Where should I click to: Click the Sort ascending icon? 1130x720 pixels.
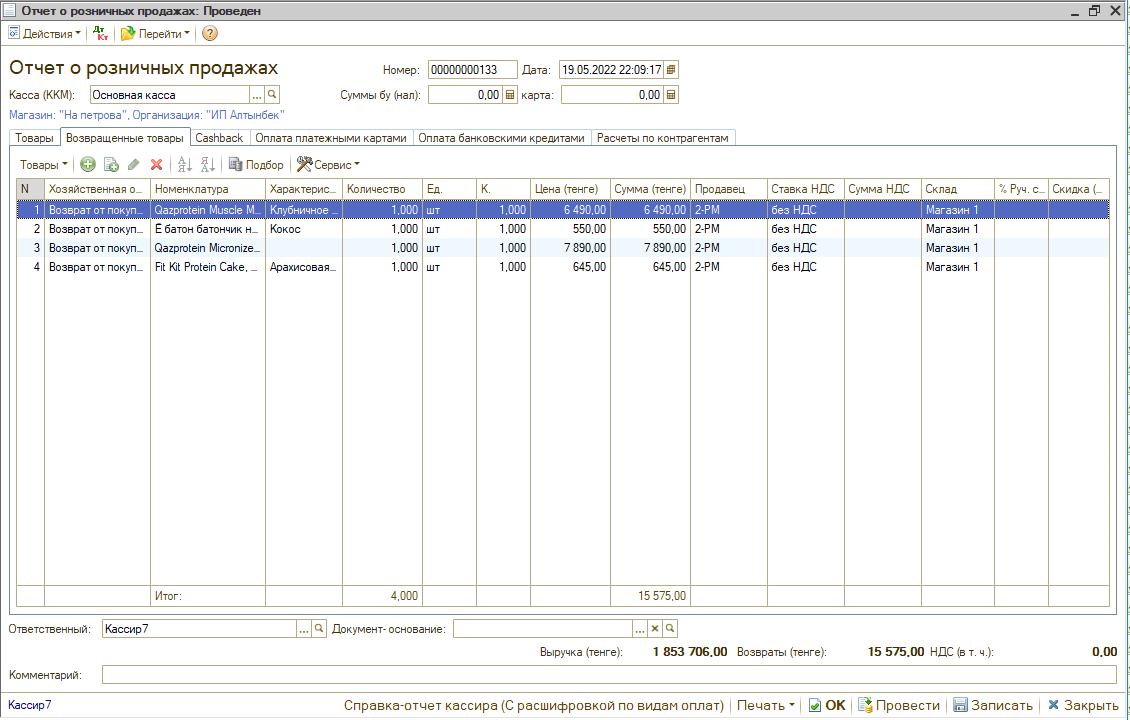click(184, 165)
